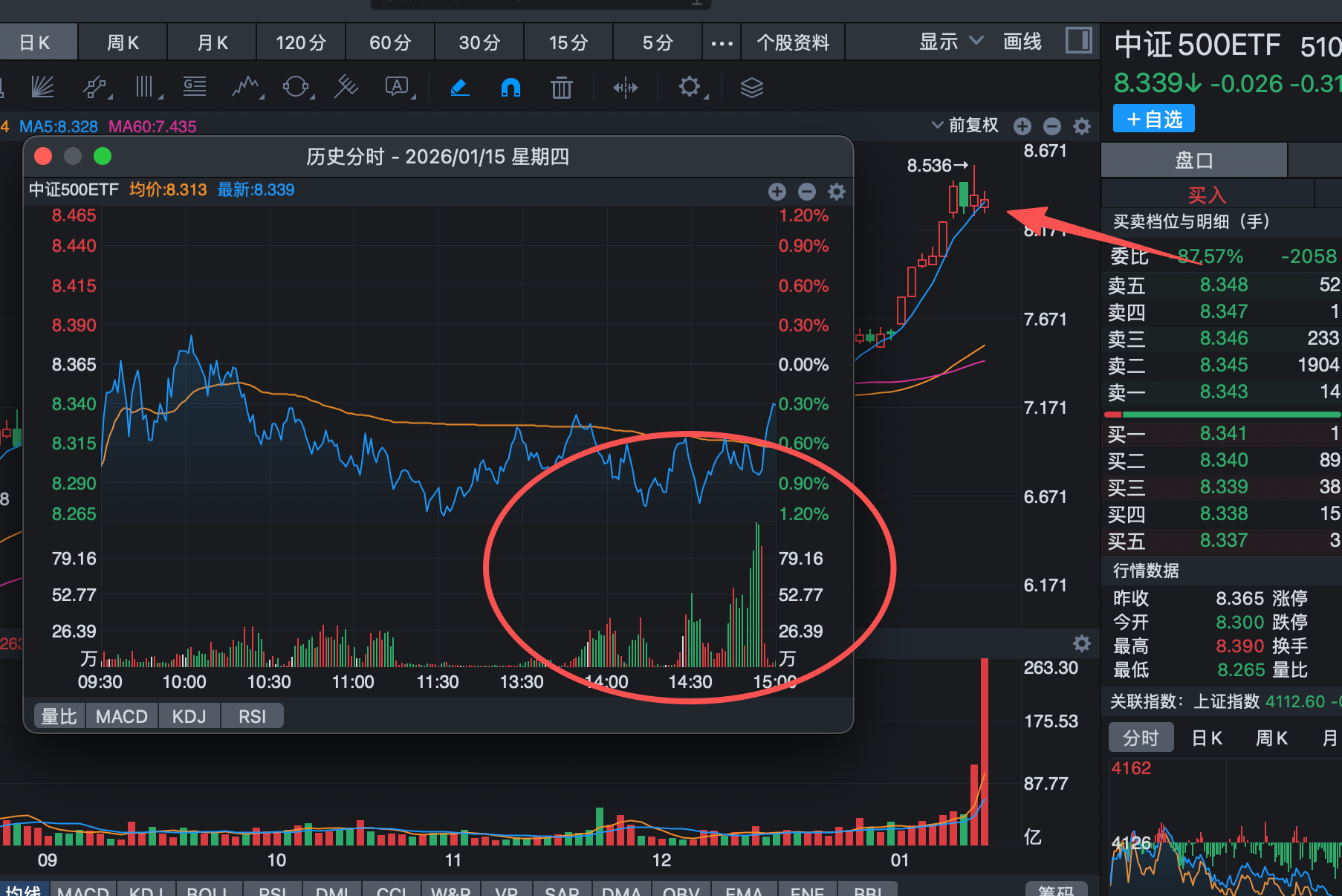Open the indicator settings gear on volume panel

(1082, 643)
